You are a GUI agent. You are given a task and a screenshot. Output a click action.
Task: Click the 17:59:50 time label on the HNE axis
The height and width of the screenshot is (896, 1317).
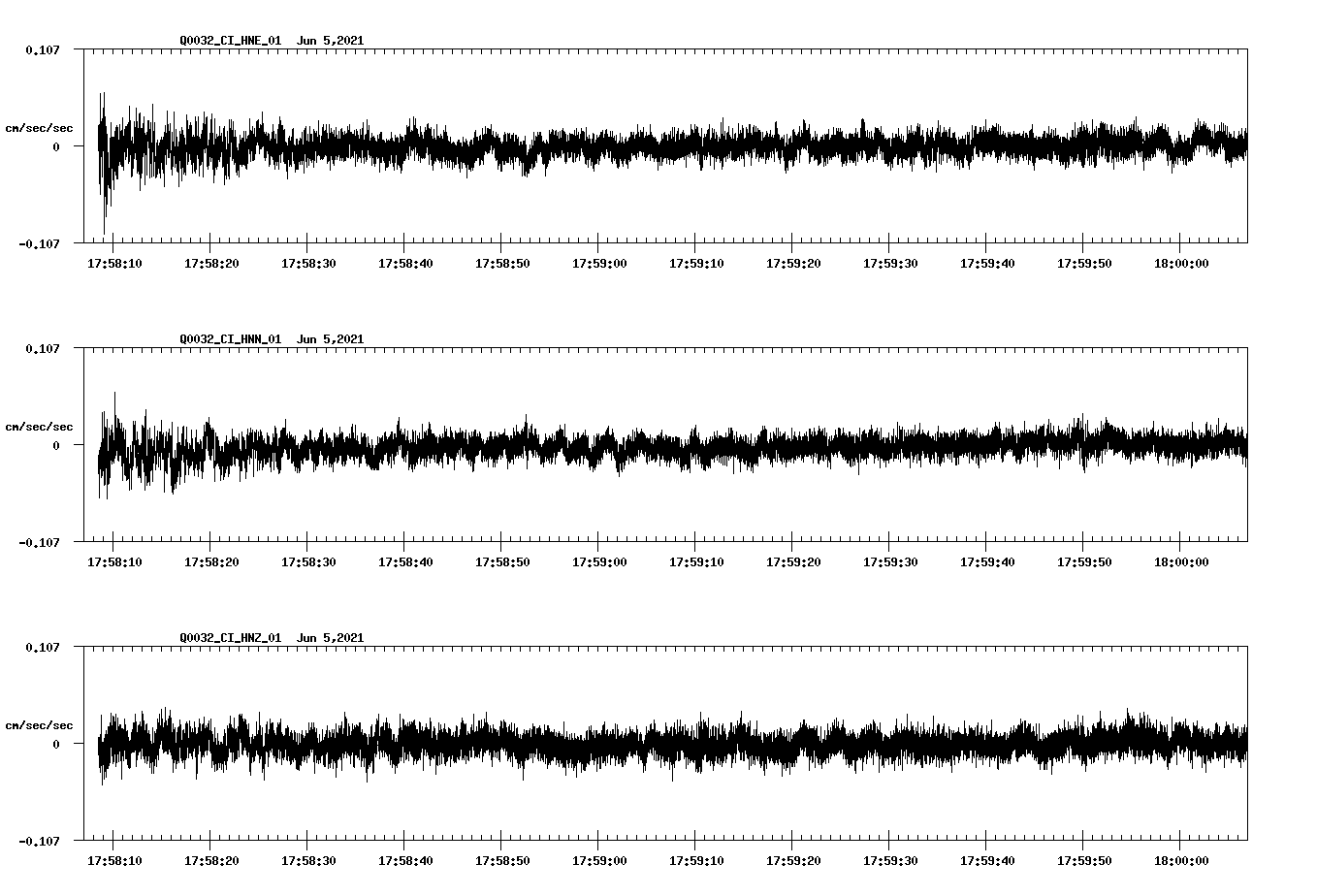coord(1084,263)
